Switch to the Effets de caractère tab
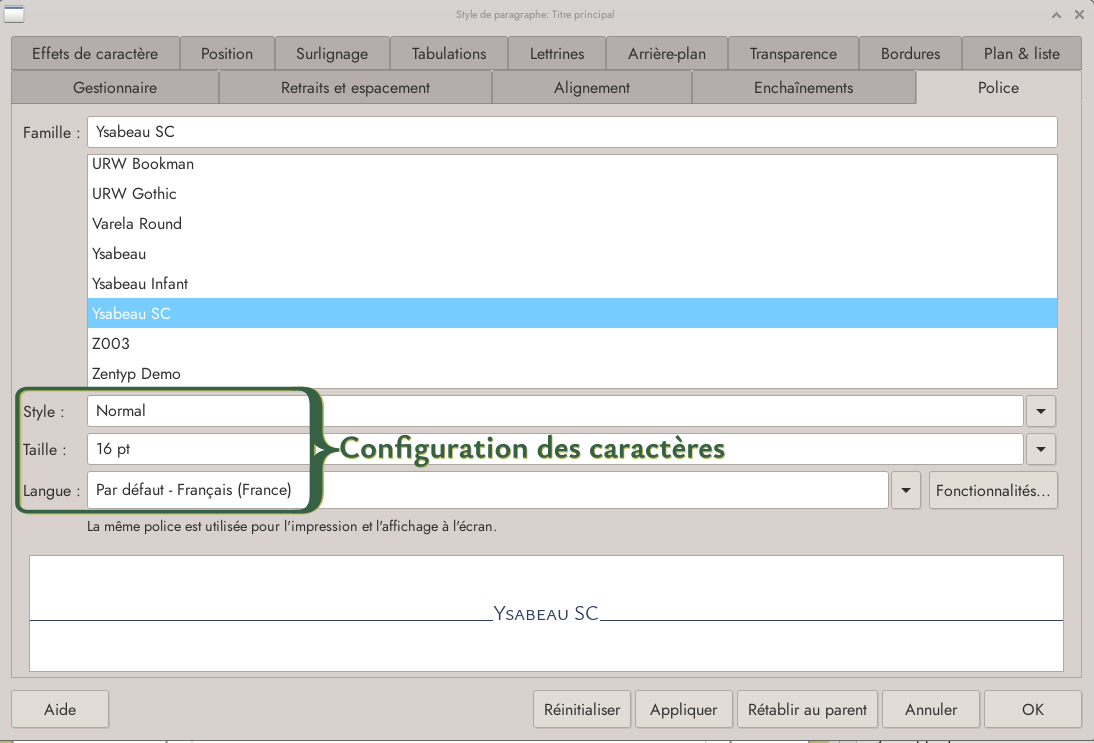The width and height of the screenshot is (1094, 743). (95, 54)
